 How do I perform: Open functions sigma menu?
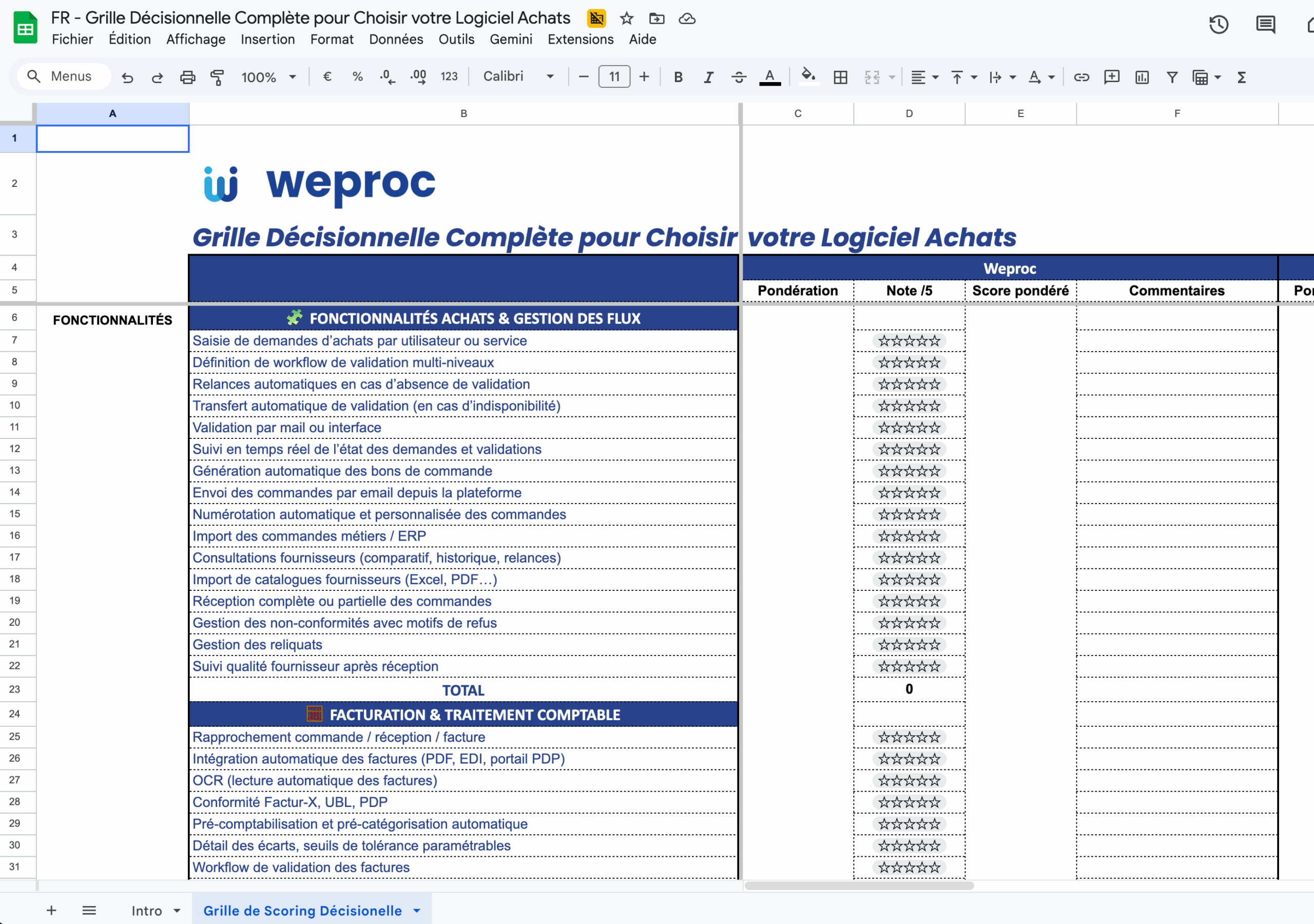pos(1242,76)
